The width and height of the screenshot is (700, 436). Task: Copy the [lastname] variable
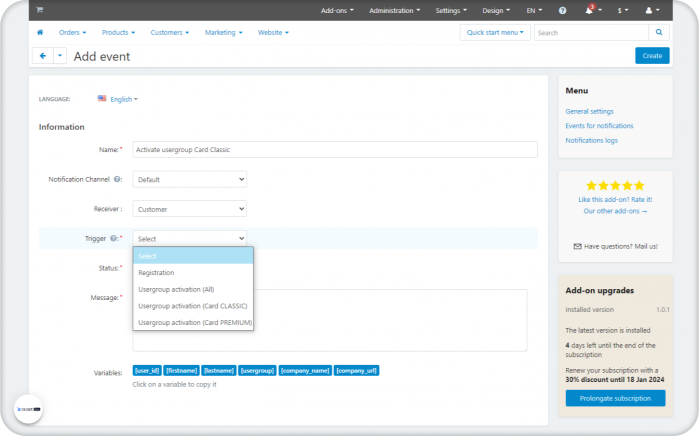click(x=219, y=370)
